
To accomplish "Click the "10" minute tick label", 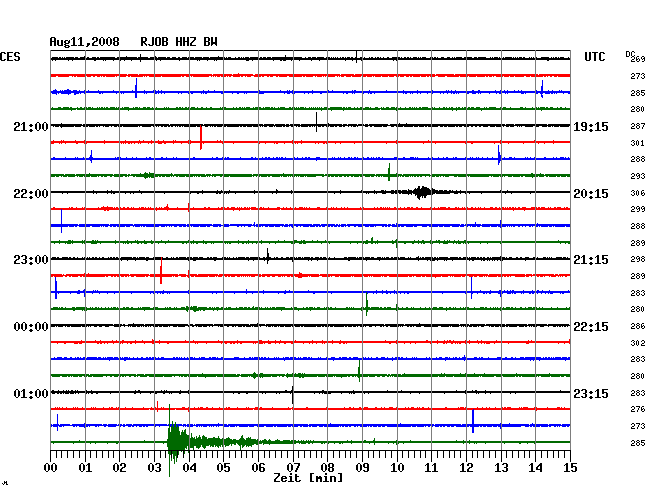I will coord(397,468).
